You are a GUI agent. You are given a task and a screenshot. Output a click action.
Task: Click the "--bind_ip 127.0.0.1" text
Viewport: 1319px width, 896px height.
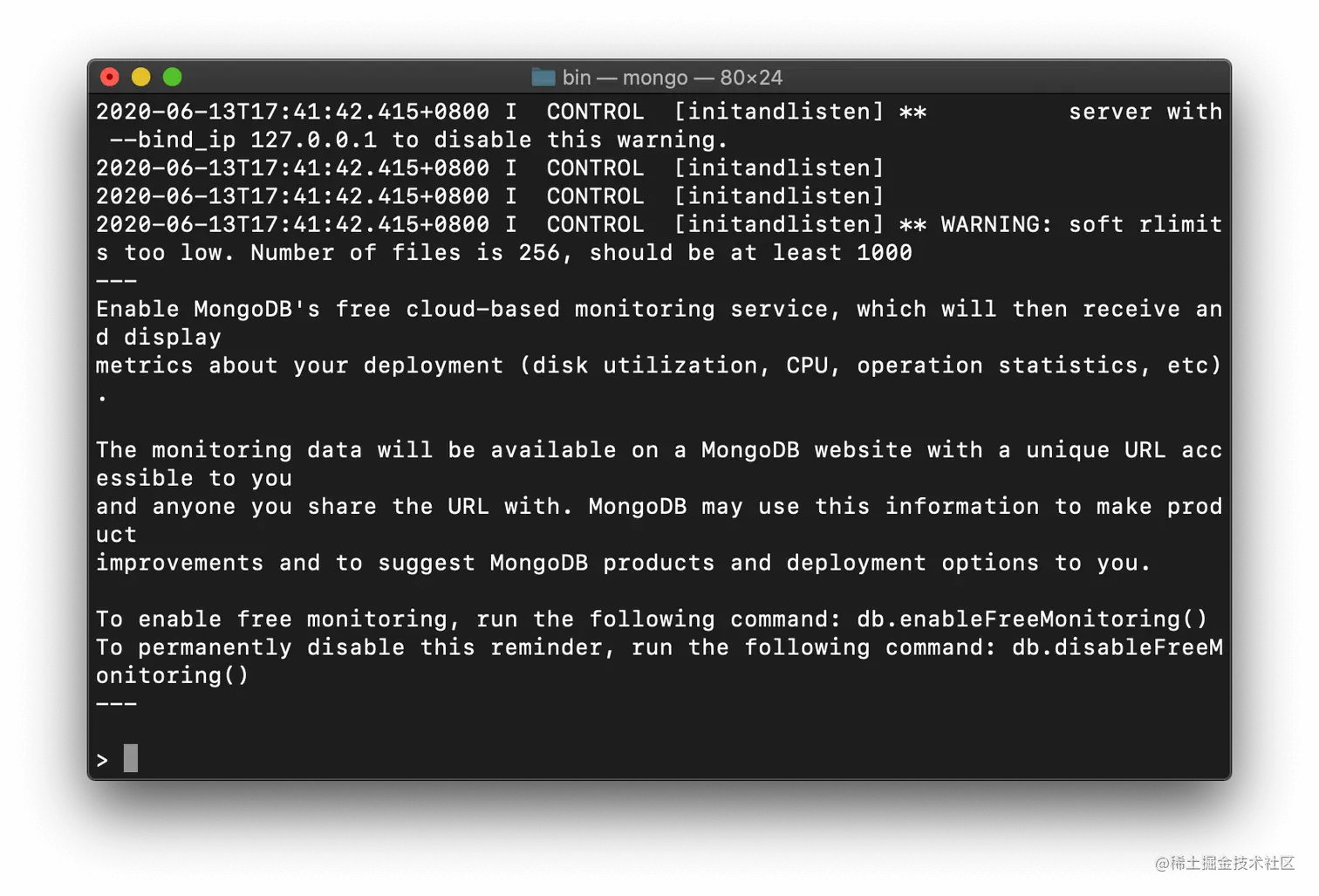click(x=243, y=140)
